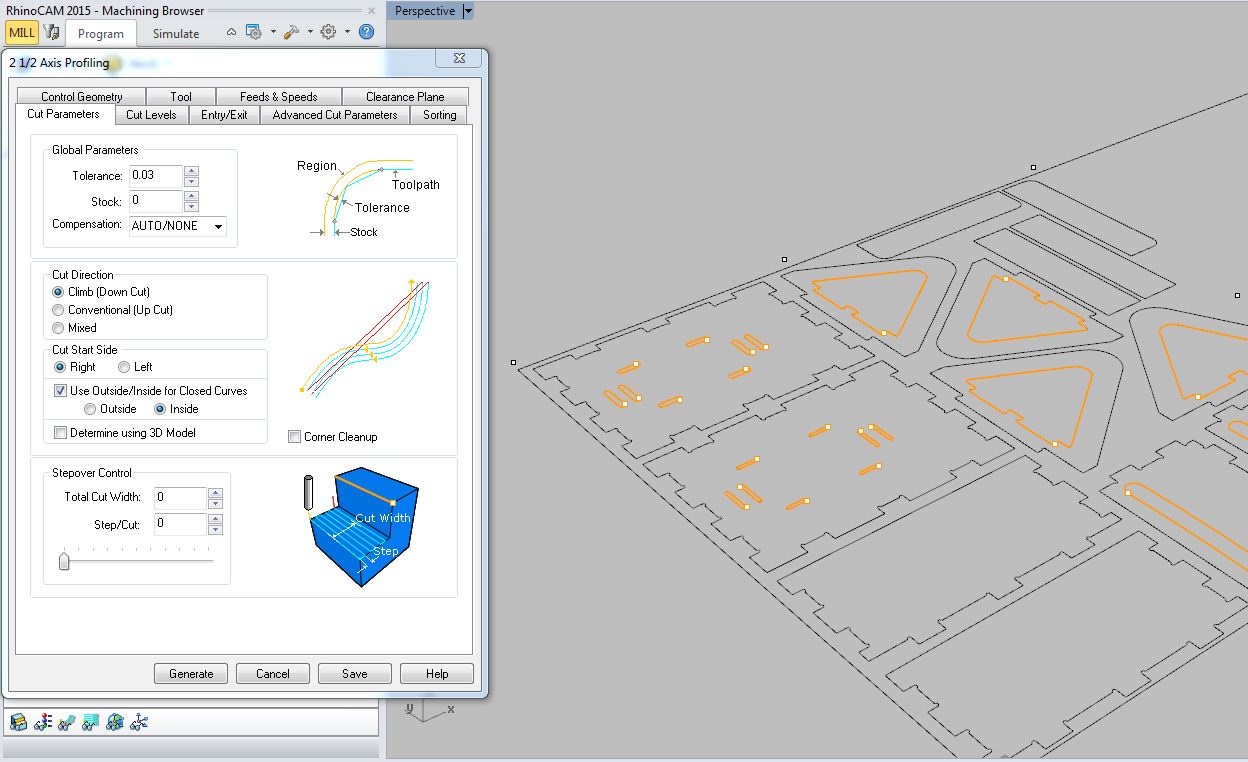Image resolution: width=1248 pixels, height=762 pixels.
Task: Switch to Simulate tab
Action: pos(176,34)
